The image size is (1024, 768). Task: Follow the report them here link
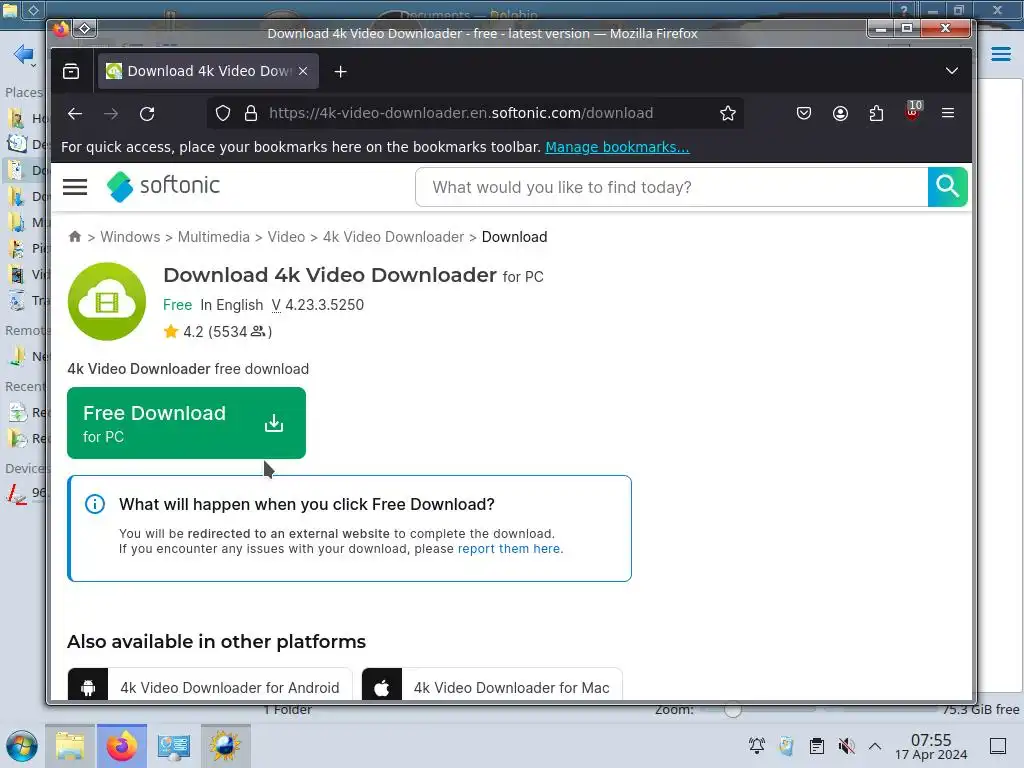[x=509, y=549]
